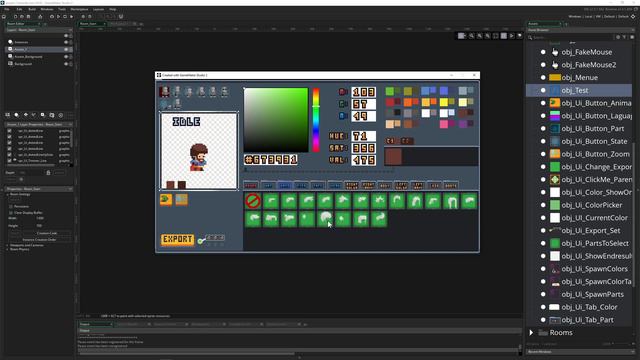
Task: Toggle the Persistent checkbox
Action: tap(11, 207)
